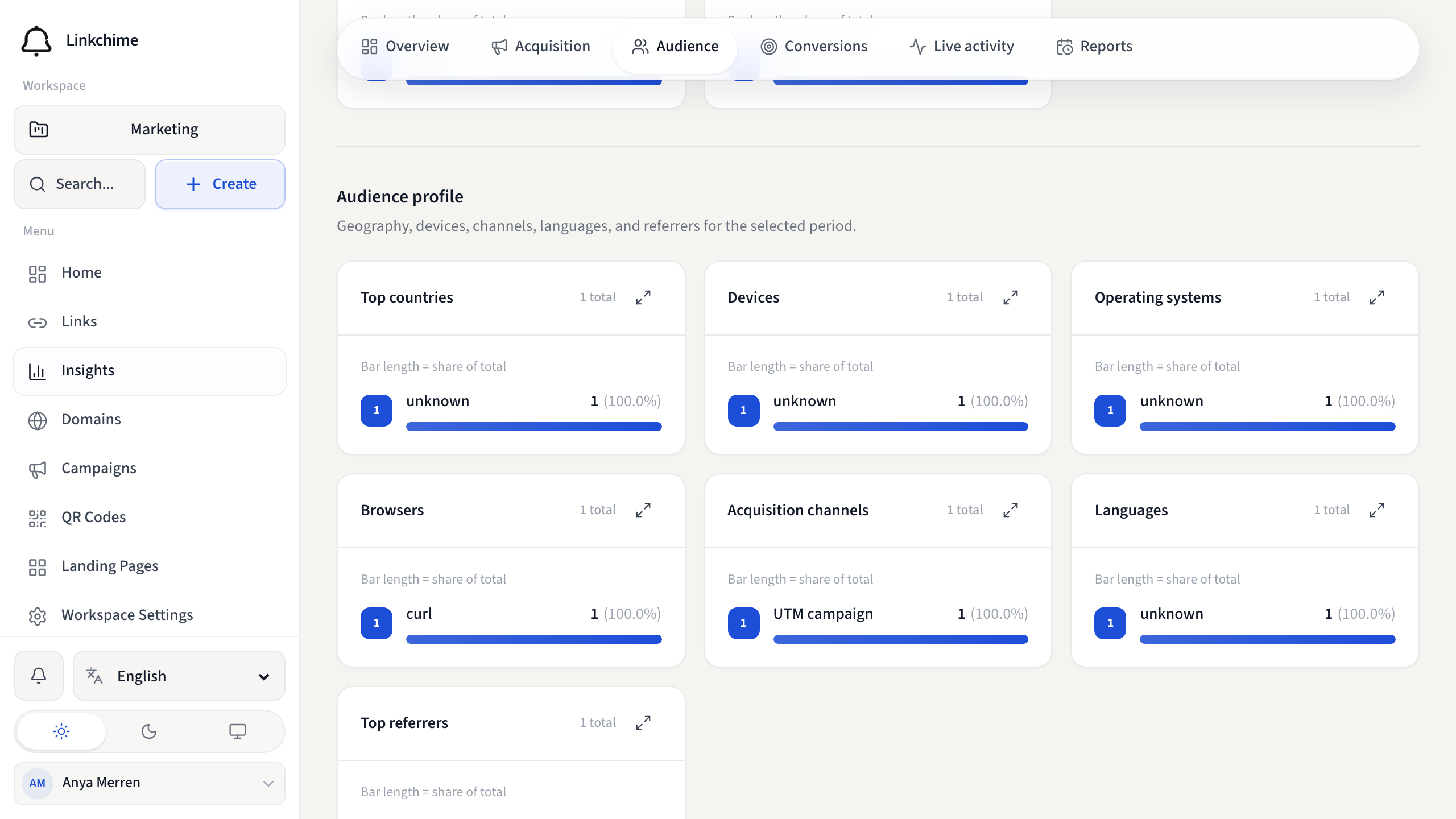Viewport: 1456px width, 819px height.
Task: Open QR Codes in the menu
Action: click(x=150, y=518)
